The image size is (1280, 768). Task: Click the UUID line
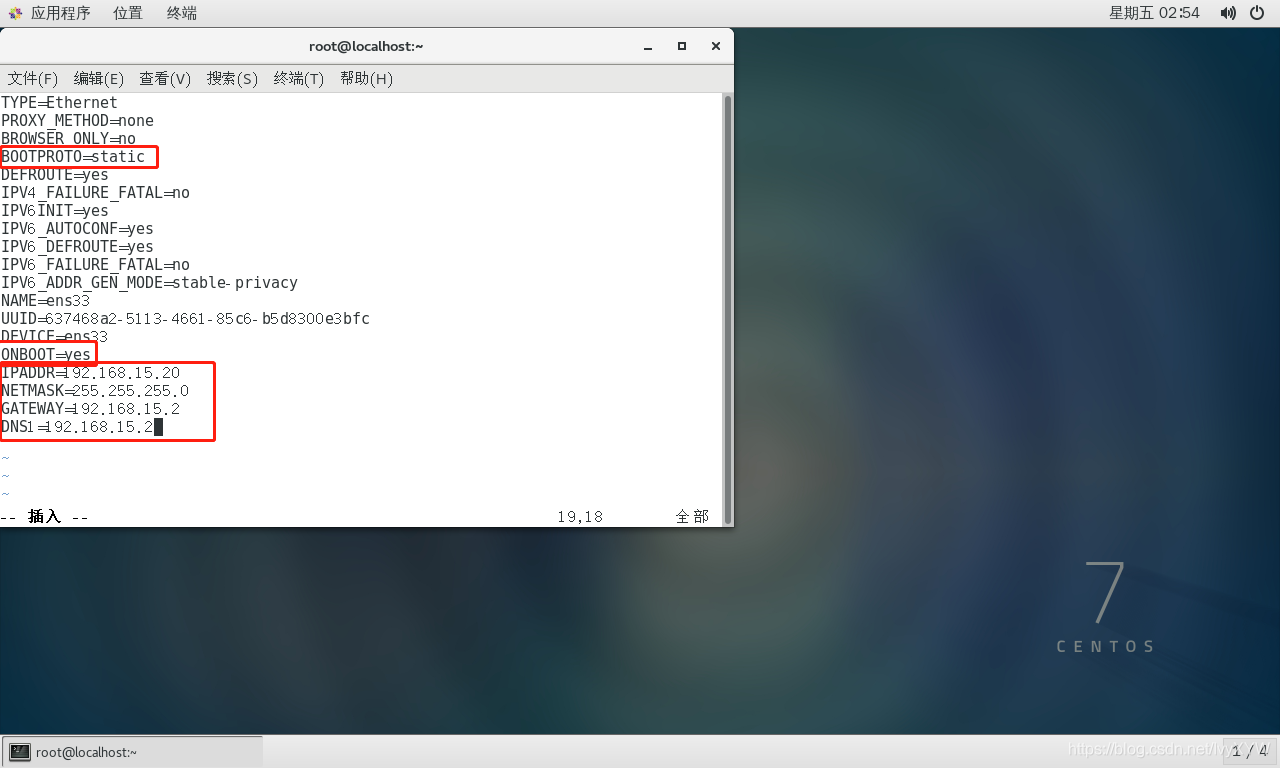pos(185,319)
